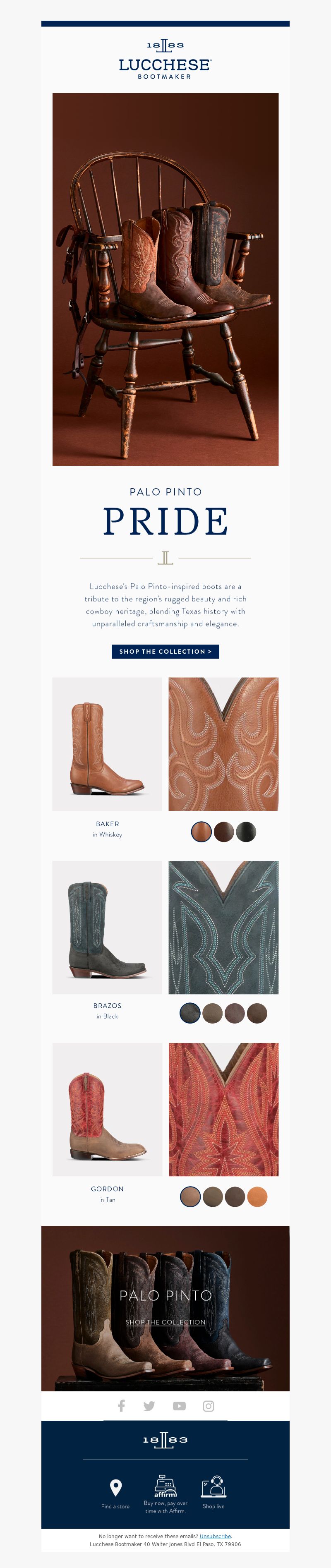Image resolution: width=331 pixels, height=1568 pixels.
Task: Click the Lucchese Bootmaker header logo
Action: 165,60
